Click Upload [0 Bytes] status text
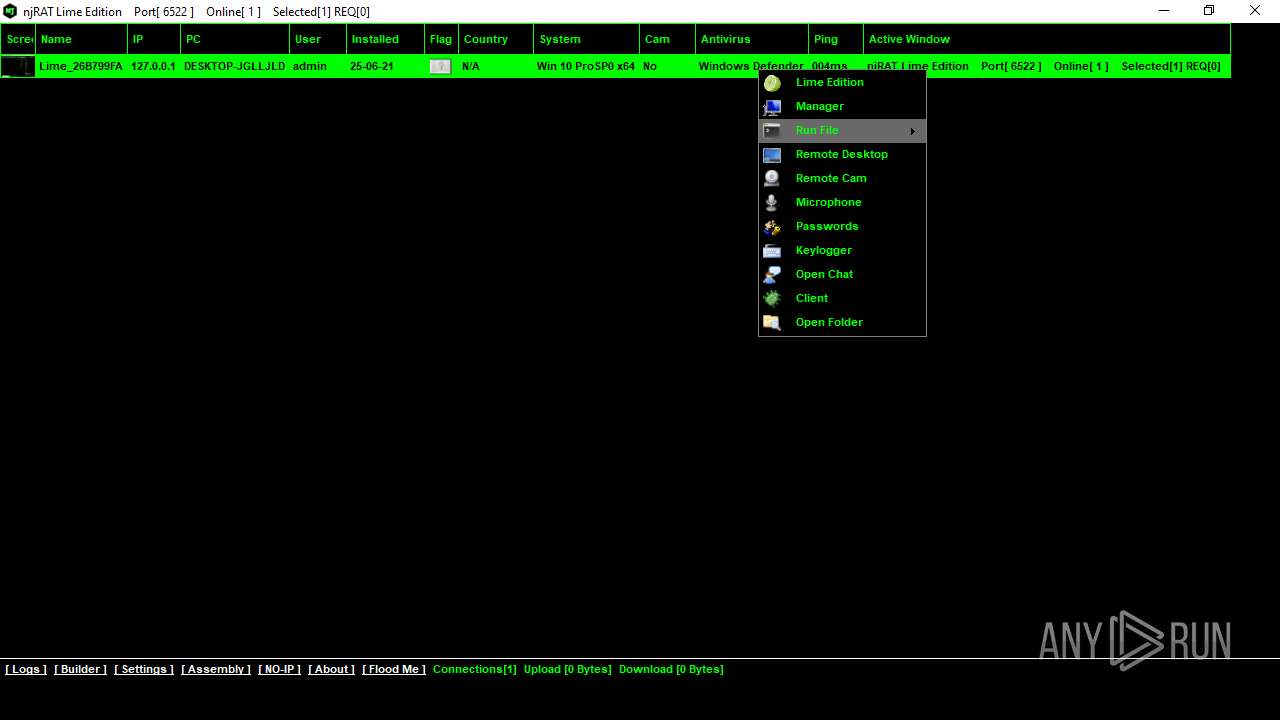This screenshot has height=720, width=1280. 568,669
